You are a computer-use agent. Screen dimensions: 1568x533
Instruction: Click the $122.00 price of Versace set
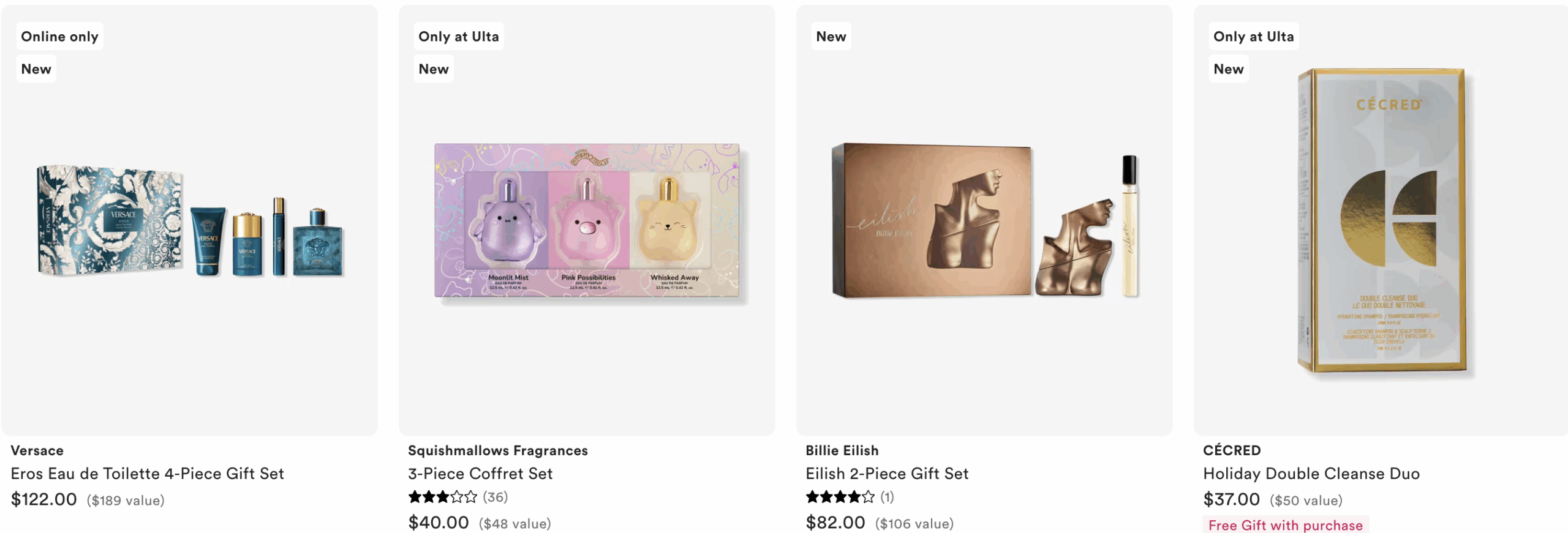(x=44, y=499)
